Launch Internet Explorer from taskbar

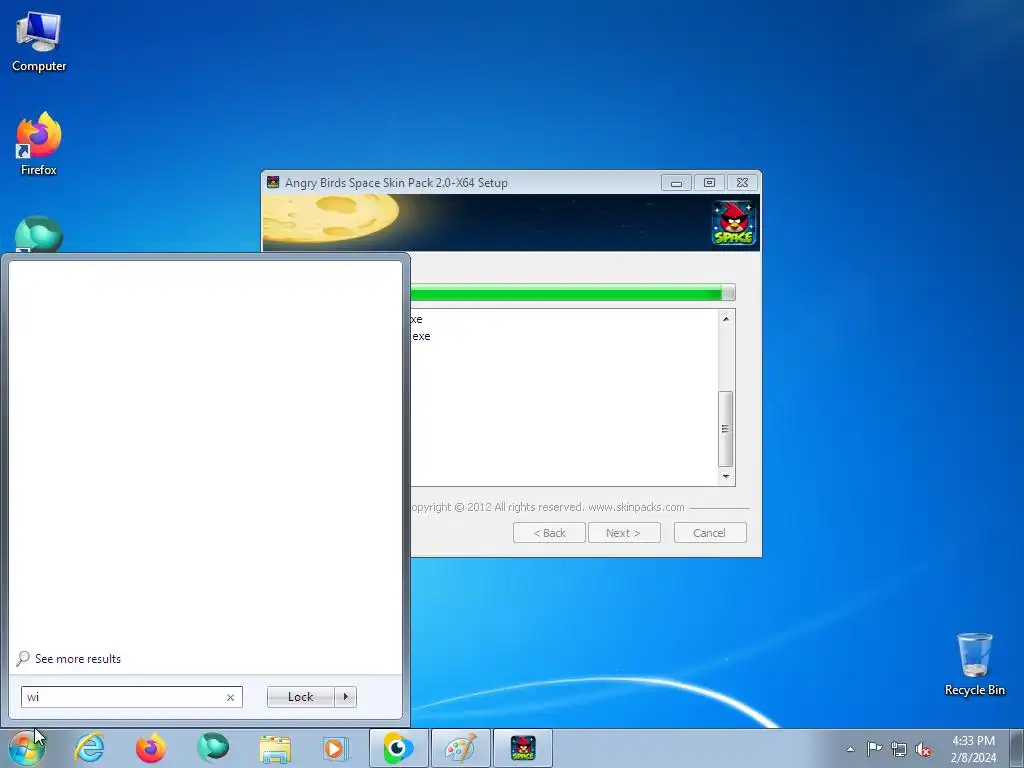89,748
